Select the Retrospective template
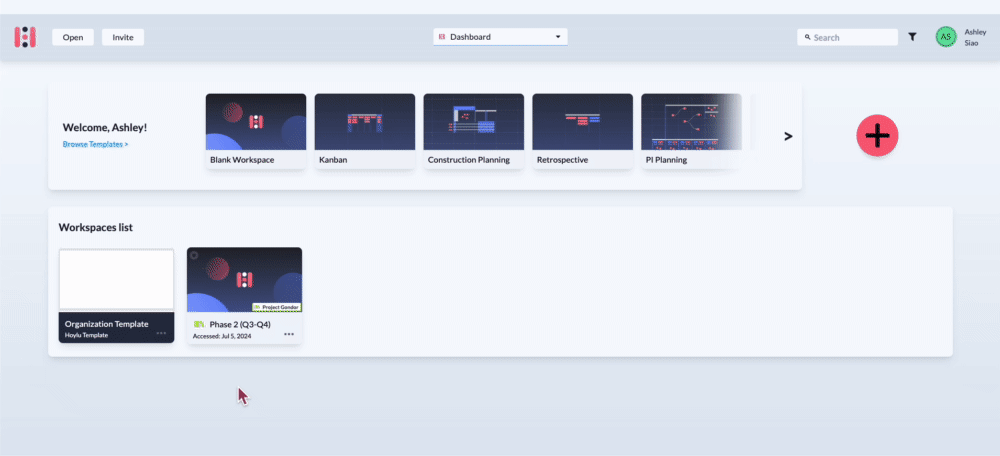The width and height of the screenshot is (1000, 456). [583, 131]
